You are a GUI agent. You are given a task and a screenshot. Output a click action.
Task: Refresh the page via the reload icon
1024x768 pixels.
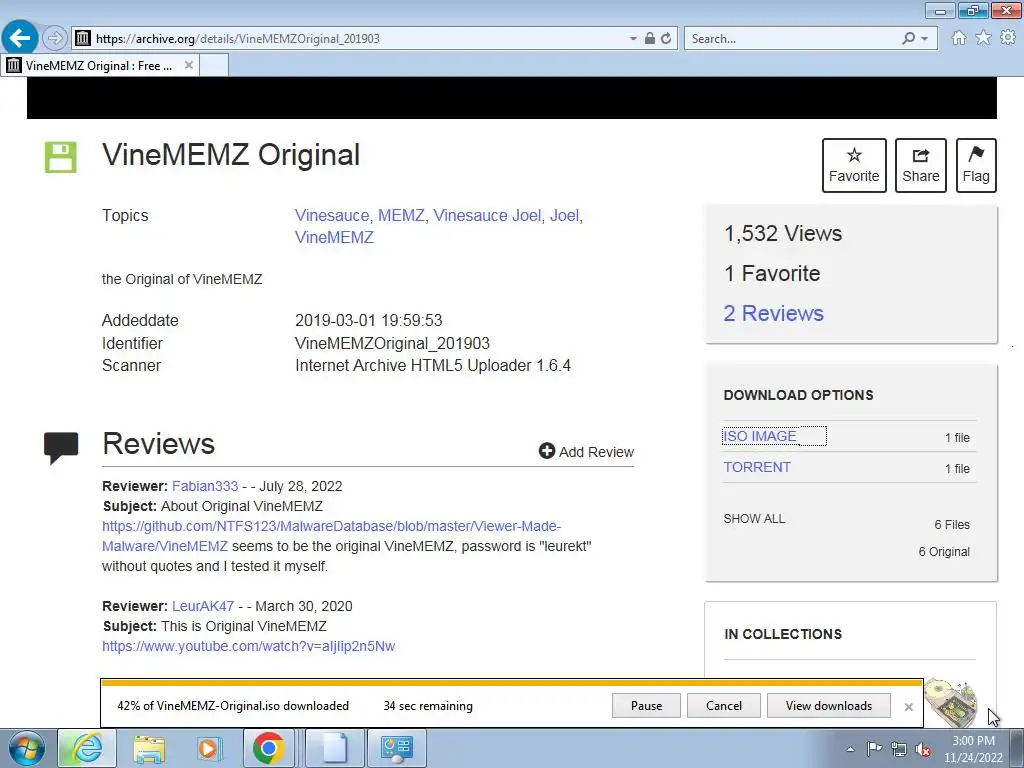point(666,39)
